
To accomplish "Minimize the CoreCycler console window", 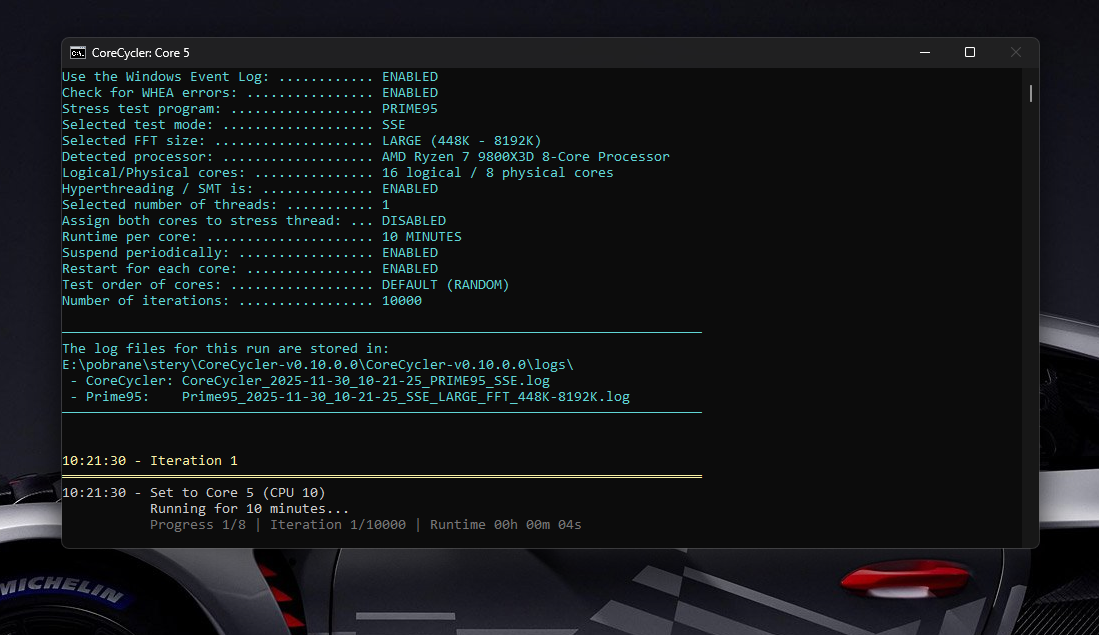I will click(923, 53).
